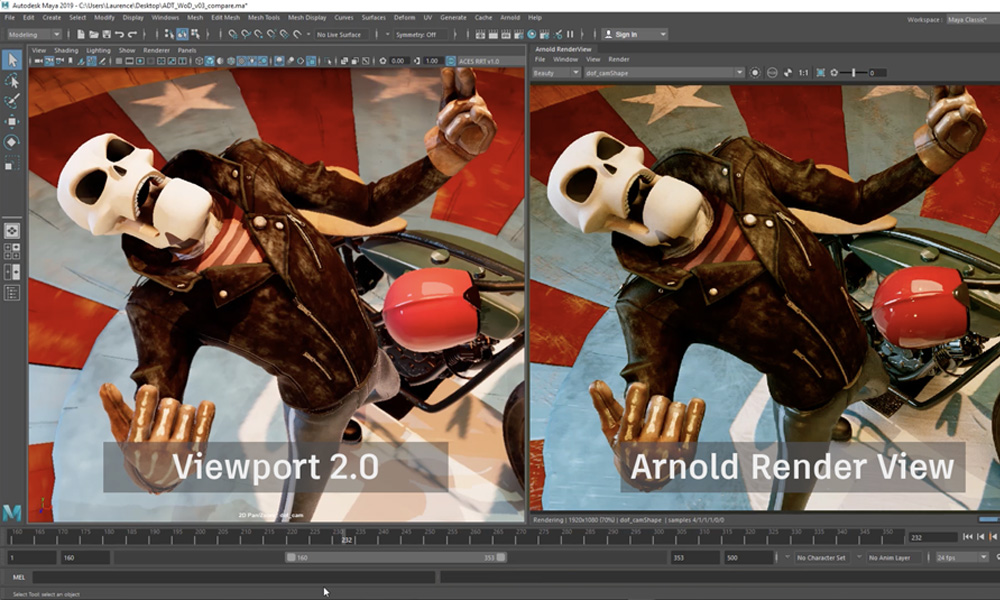
Task: Open the Mesh Tools menu
Action: [x=264, y=18]
